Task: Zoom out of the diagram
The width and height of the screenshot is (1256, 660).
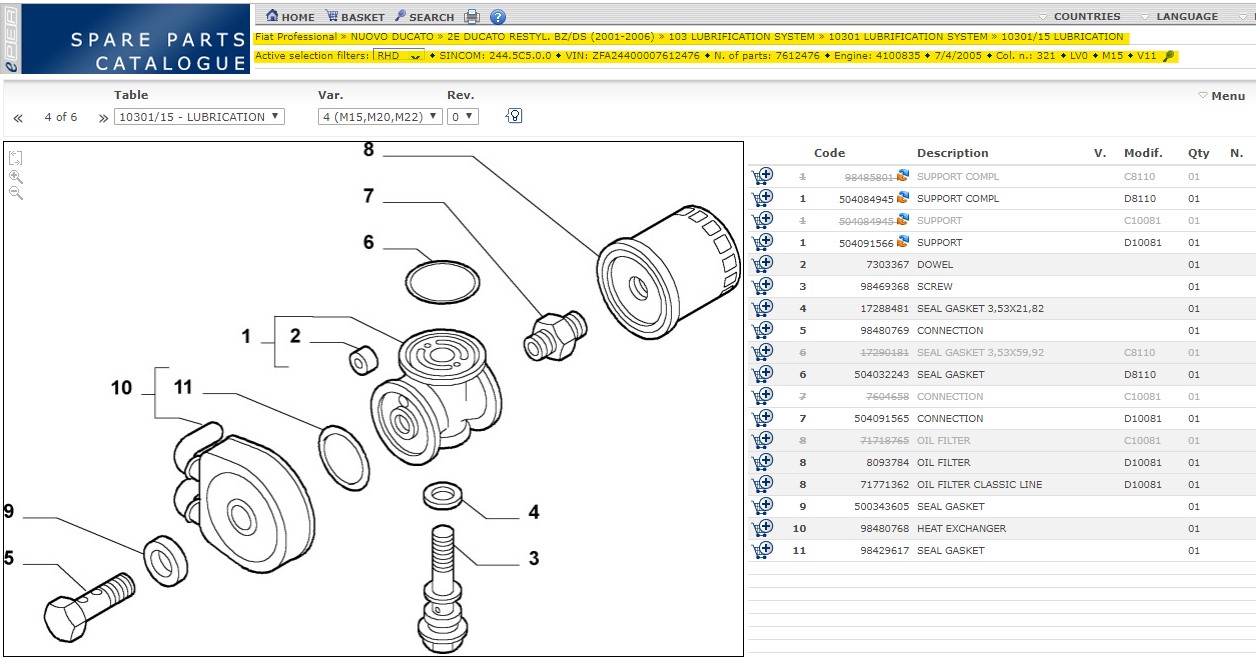Action: [x=16, y=193]
